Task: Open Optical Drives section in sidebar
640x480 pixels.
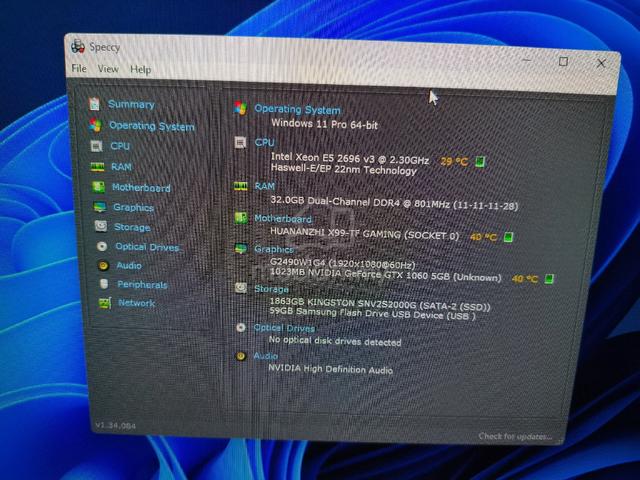Action: pyautogui.click(x=147, y=247)
